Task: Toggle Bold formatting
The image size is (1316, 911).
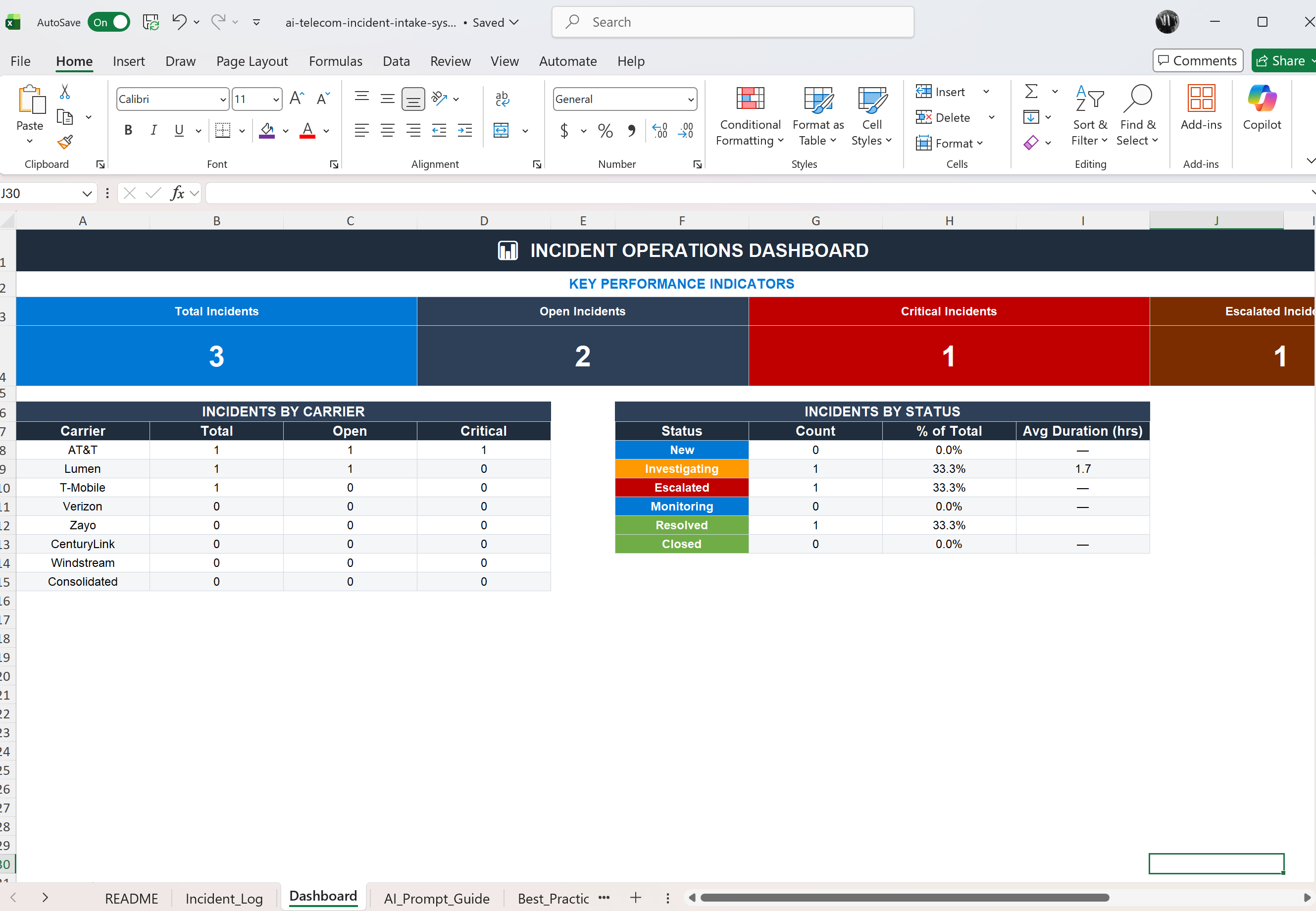Action: tap(128, 131)
